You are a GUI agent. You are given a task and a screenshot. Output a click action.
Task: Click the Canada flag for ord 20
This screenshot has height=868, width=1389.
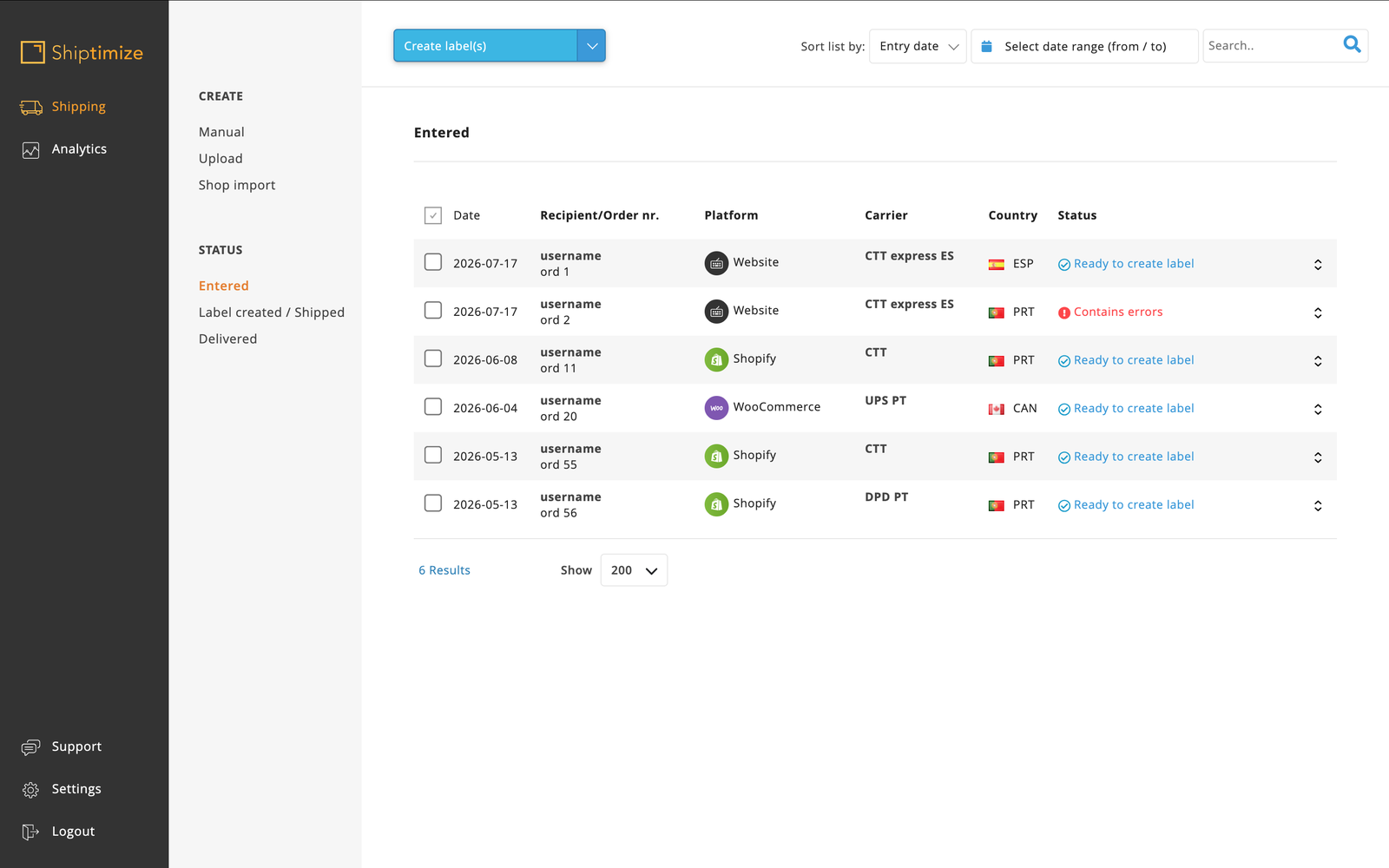(997, 409)
